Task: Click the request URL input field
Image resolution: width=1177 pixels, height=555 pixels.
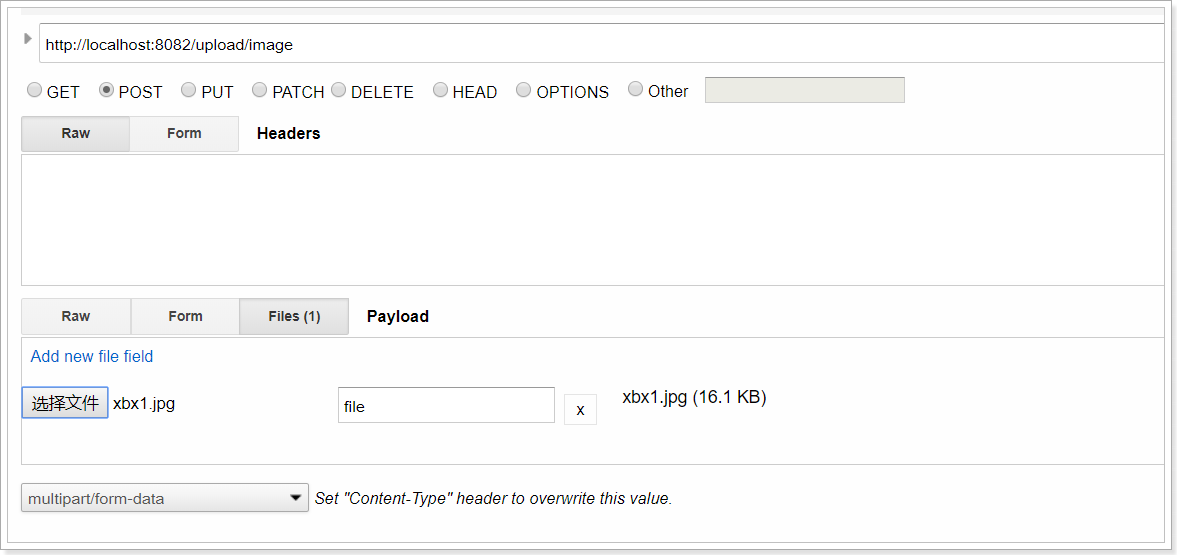Action: pos(600,44)
